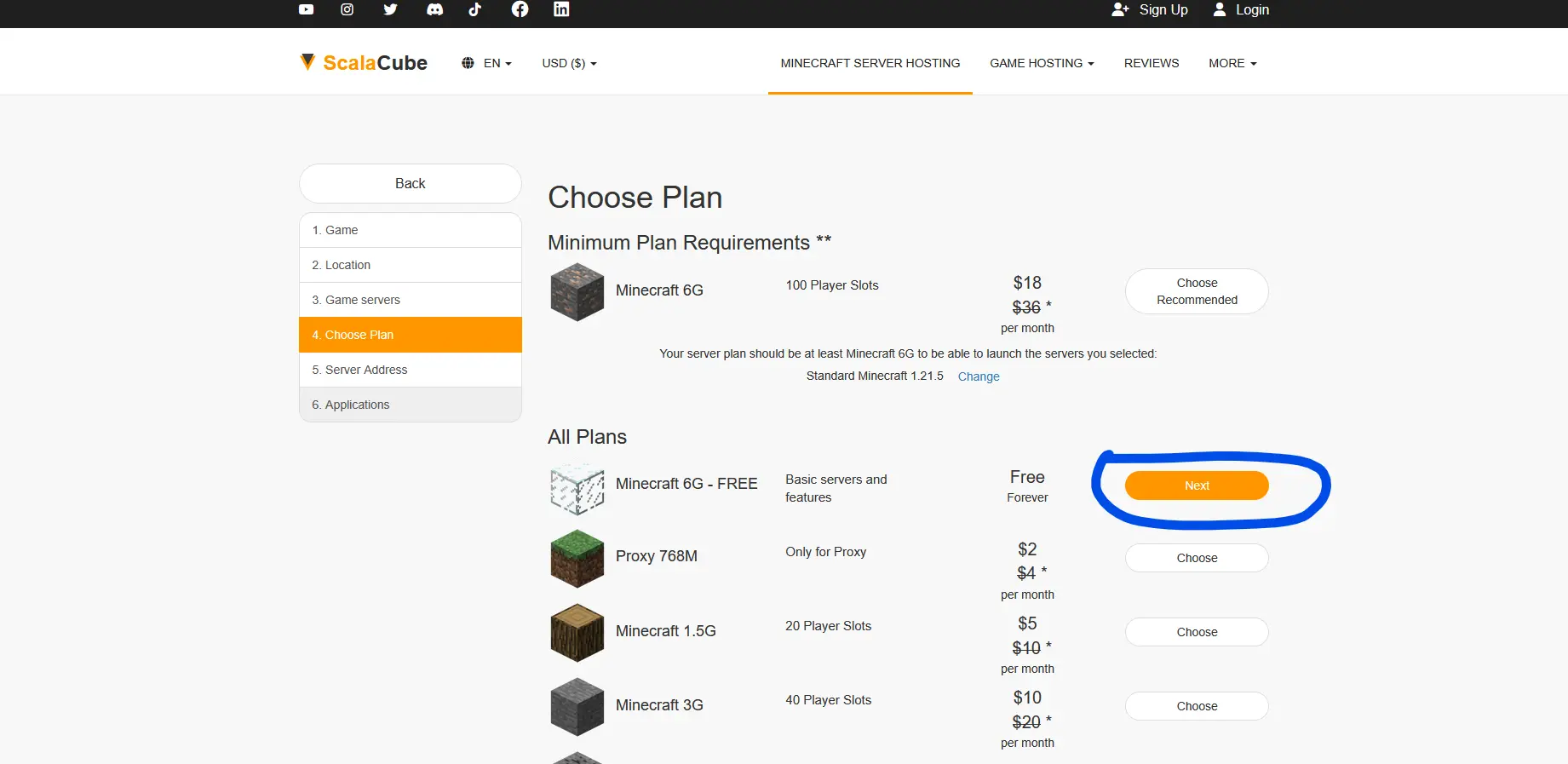Open the YouTube social link
This screenshot has height=764, width=1568.
point(306,9)
